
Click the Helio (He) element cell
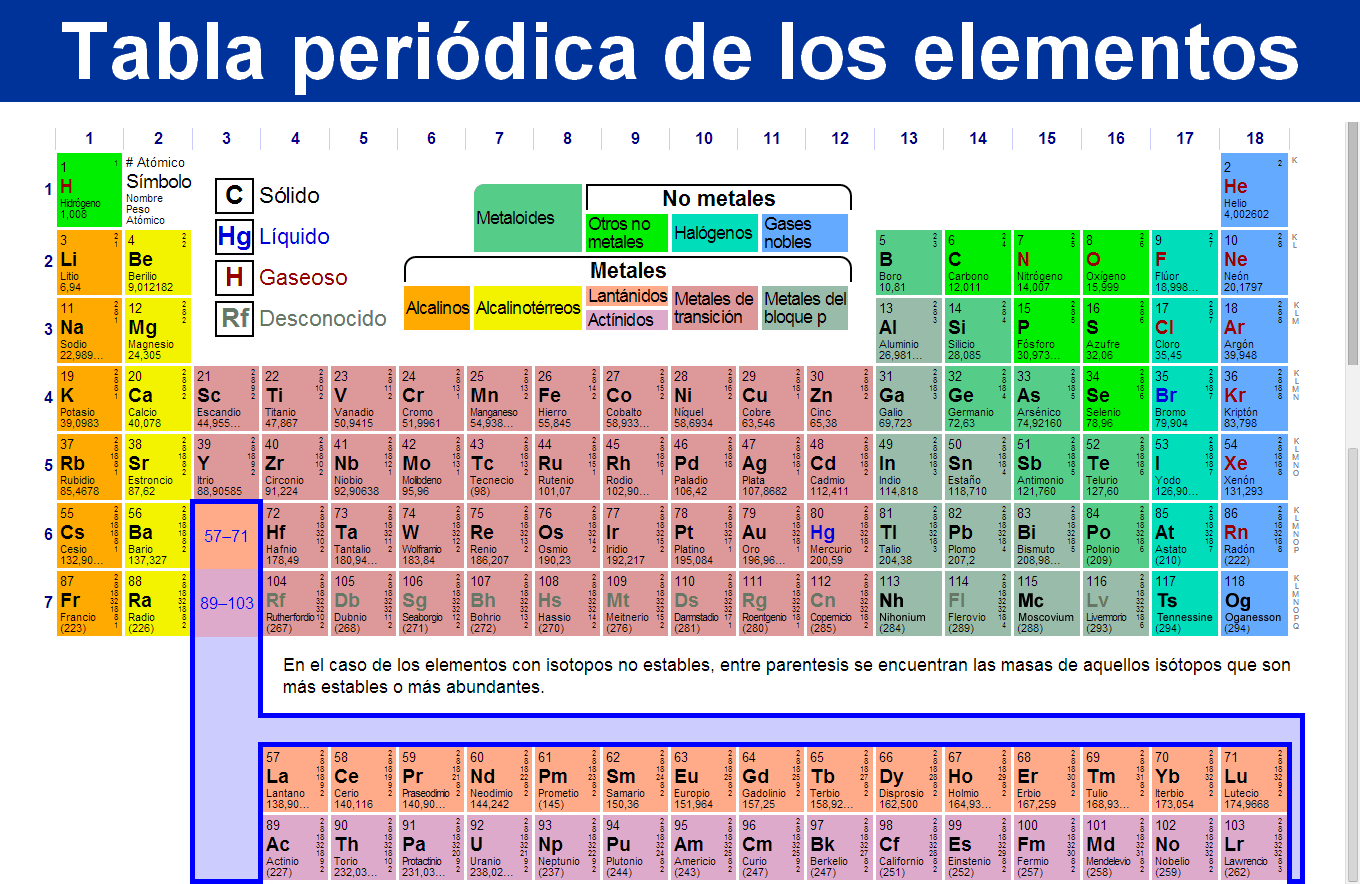[x=1254, y=190]
